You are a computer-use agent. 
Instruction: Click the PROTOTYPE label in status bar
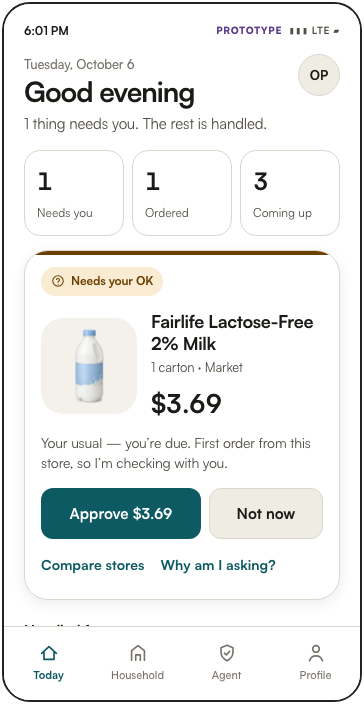(249, 31)
